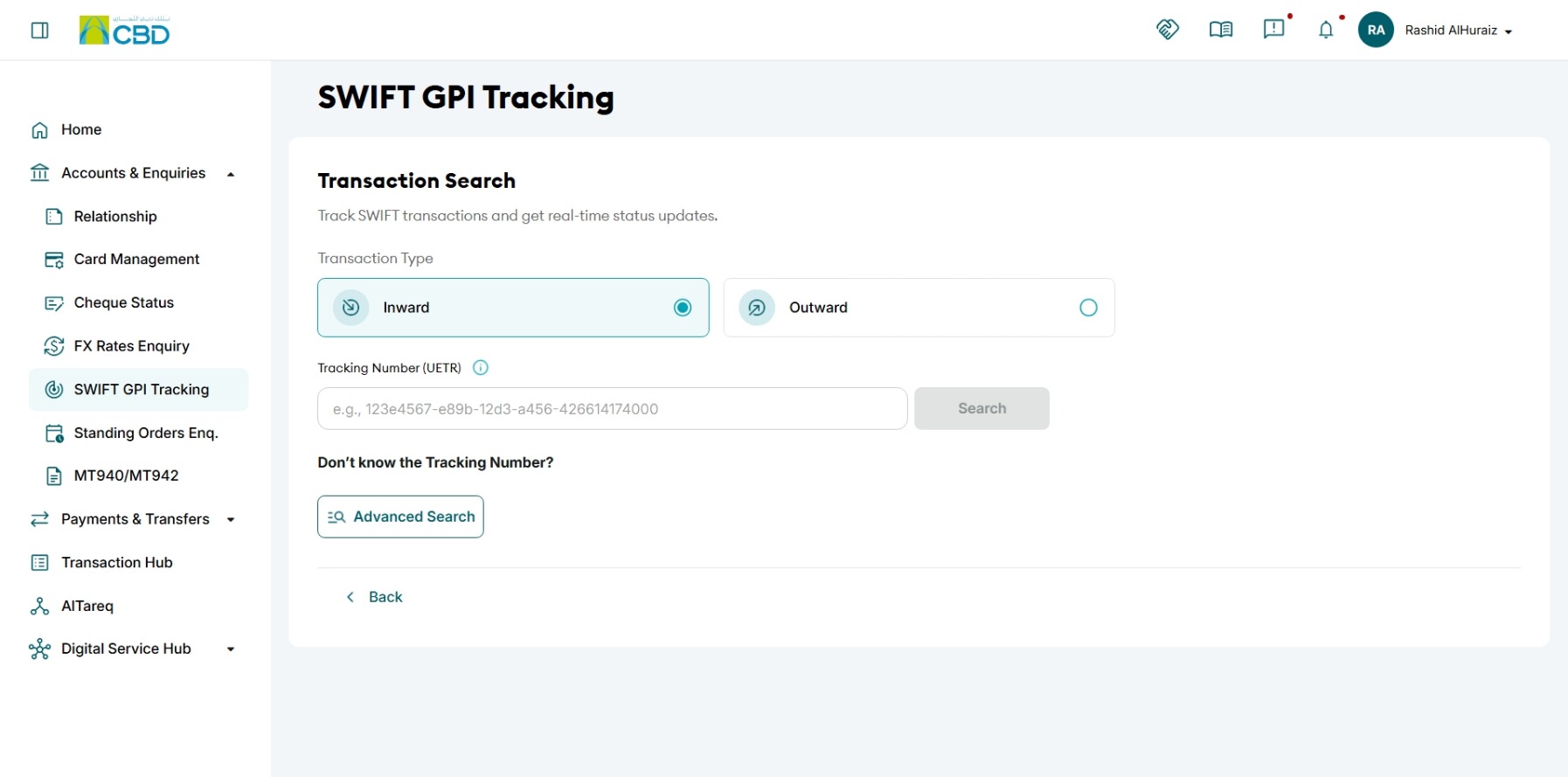Open the feedback message icon
1568x777 pixels.
tap(1274, 29)
